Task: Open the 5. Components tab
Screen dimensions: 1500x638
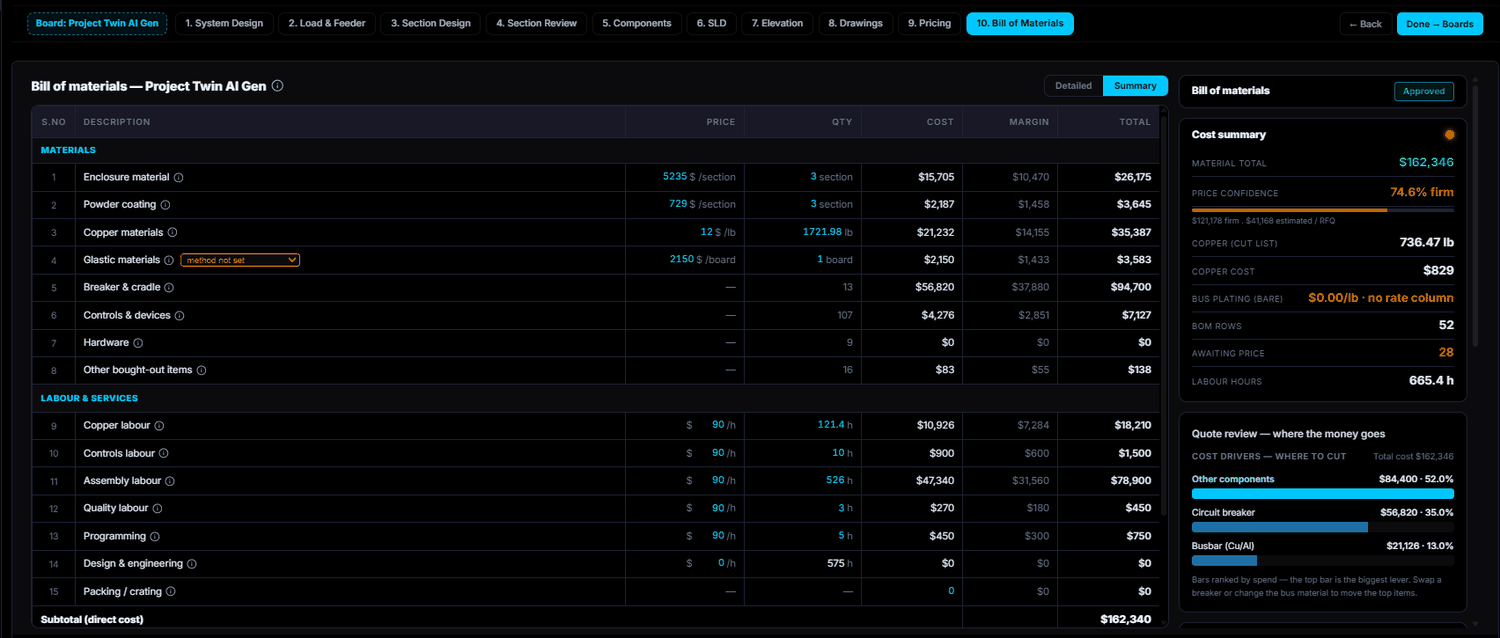Action: click(637, 23)
